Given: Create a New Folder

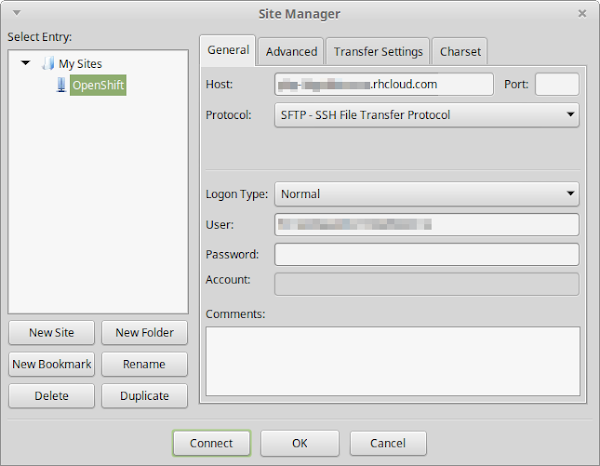Looking at the screenshot, I should tap(144, 332).
